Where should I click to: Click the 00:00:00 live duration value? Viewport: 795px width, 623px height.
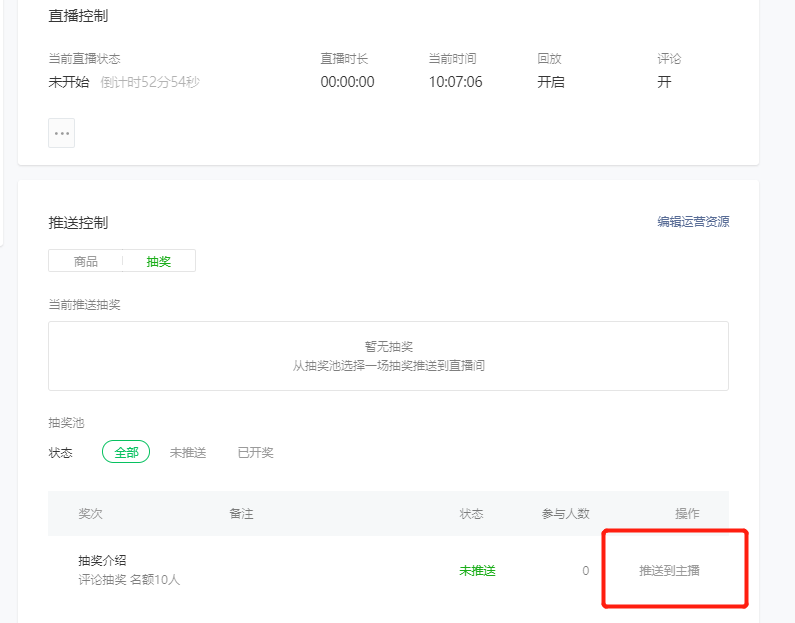tap(347, 82)
